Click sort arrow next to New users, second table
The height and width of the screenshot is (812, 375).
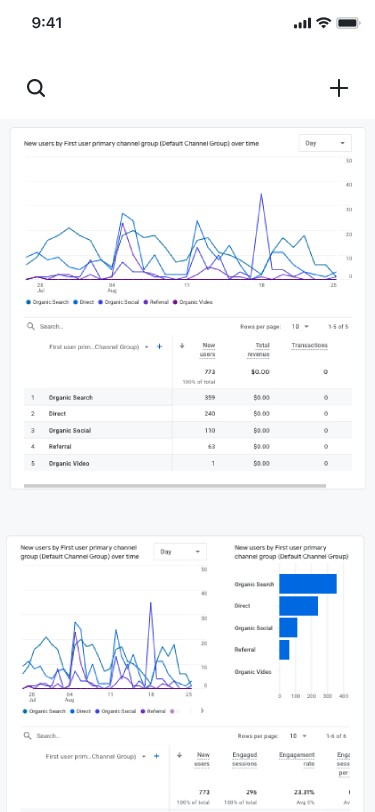[179, 755]
